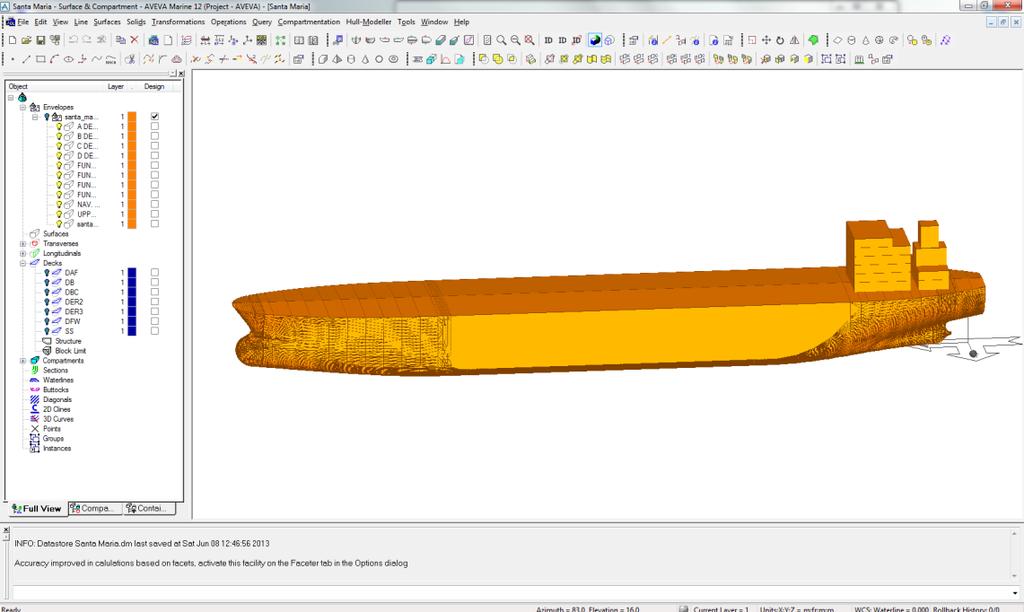Screen dimensions: 1024x612
Task: Check the Design box for A DE envelope
Action: 155,126
